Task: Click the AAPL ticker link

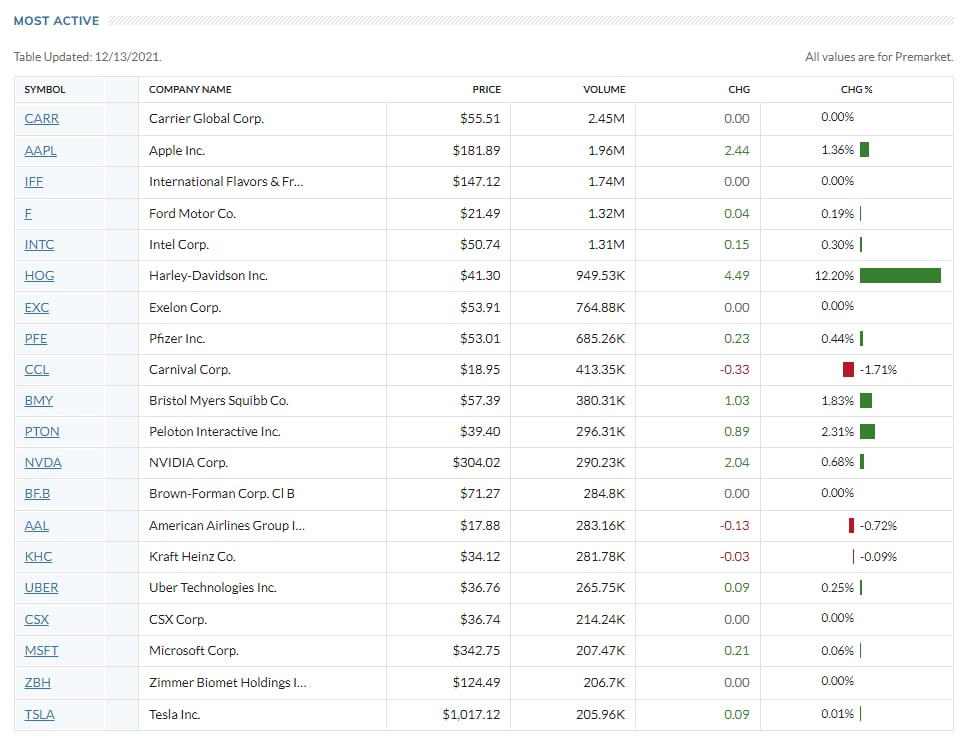Action: pyautogui.click(x=40, y=151)
